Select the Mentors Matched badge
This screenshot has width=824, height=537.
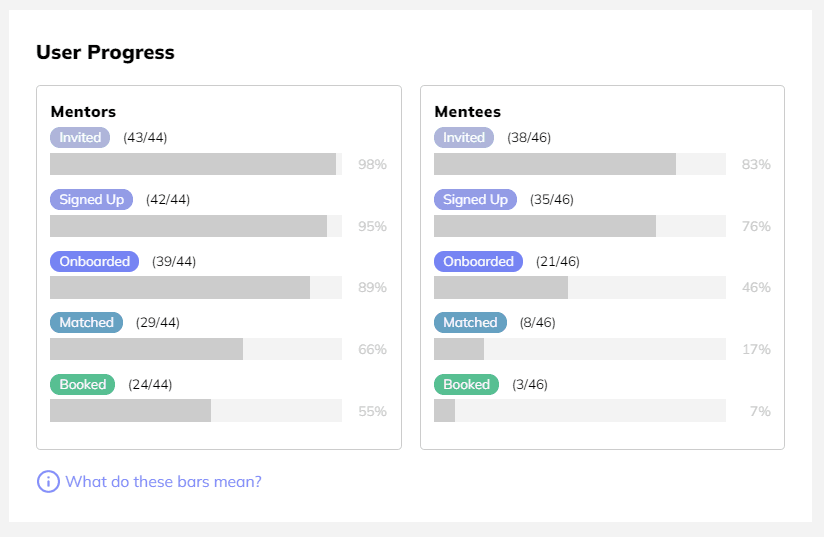86,323
